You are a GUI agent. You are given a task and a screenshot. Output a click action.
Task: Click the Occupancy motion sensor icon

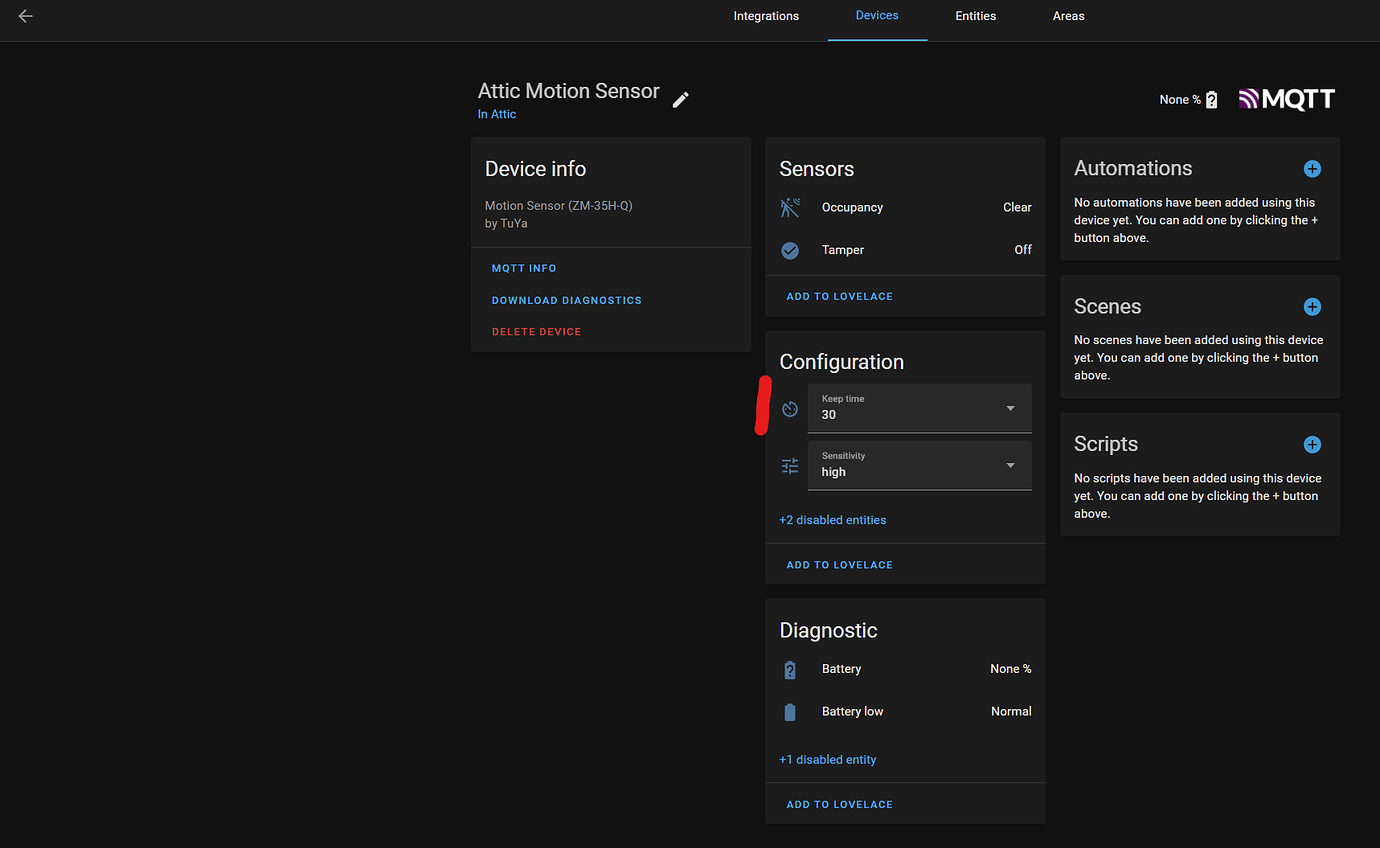point(790,207)
